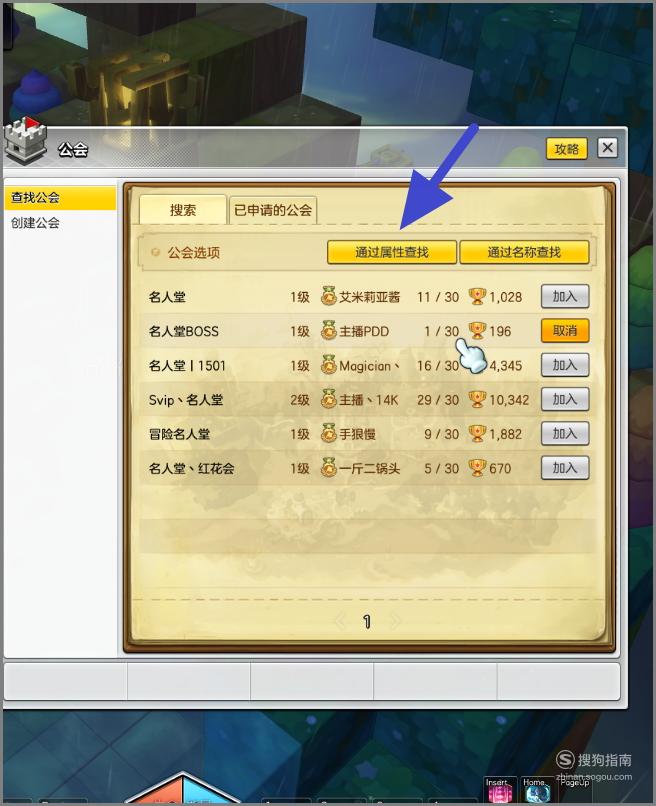This screenshot has height=806, width=656.
Task: Cancel the application to 名人堂BOSS
Action: (x=565, y=331)
